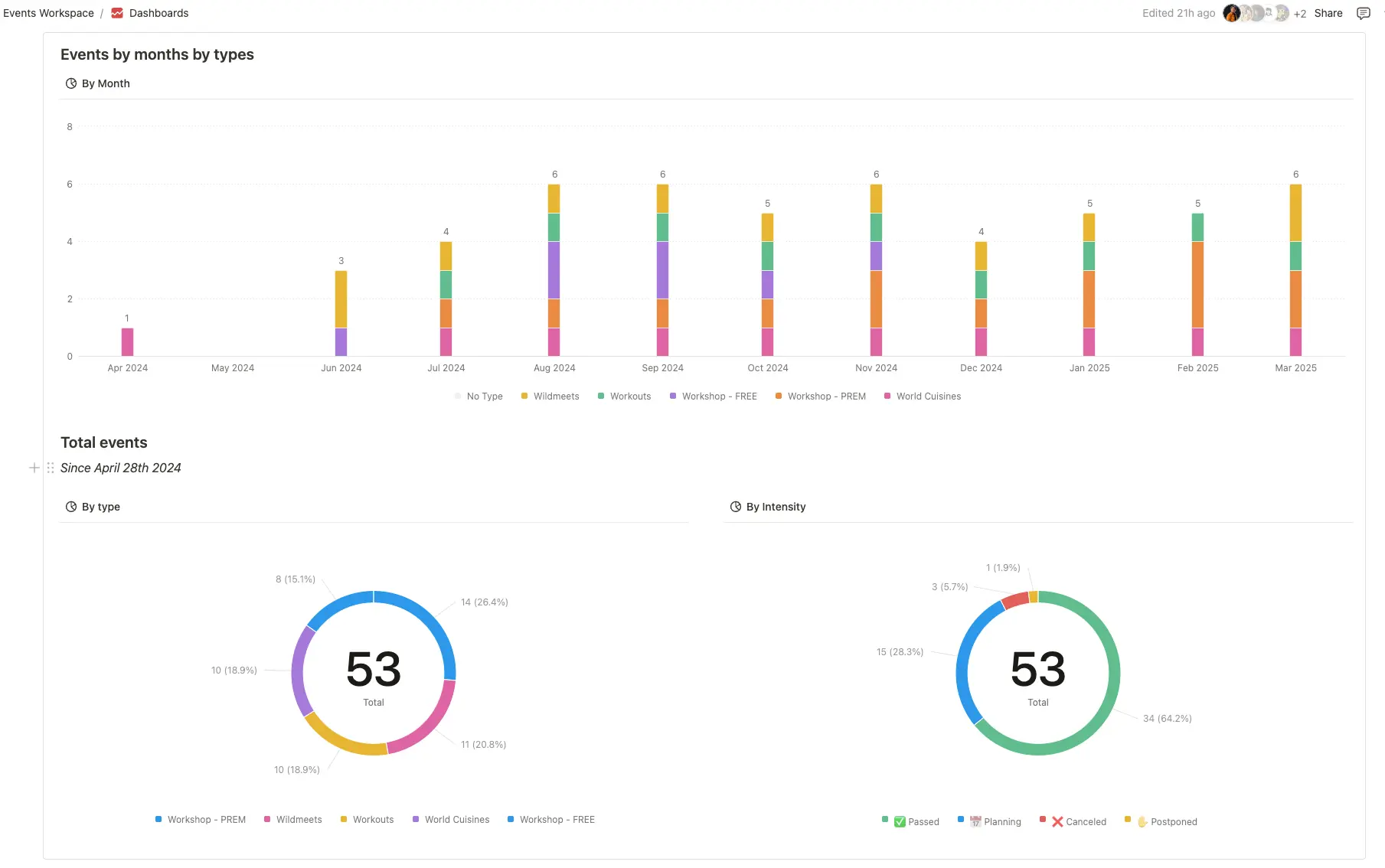Add a block with the plus icon
1385x868 pixels.
coord(34,468)
